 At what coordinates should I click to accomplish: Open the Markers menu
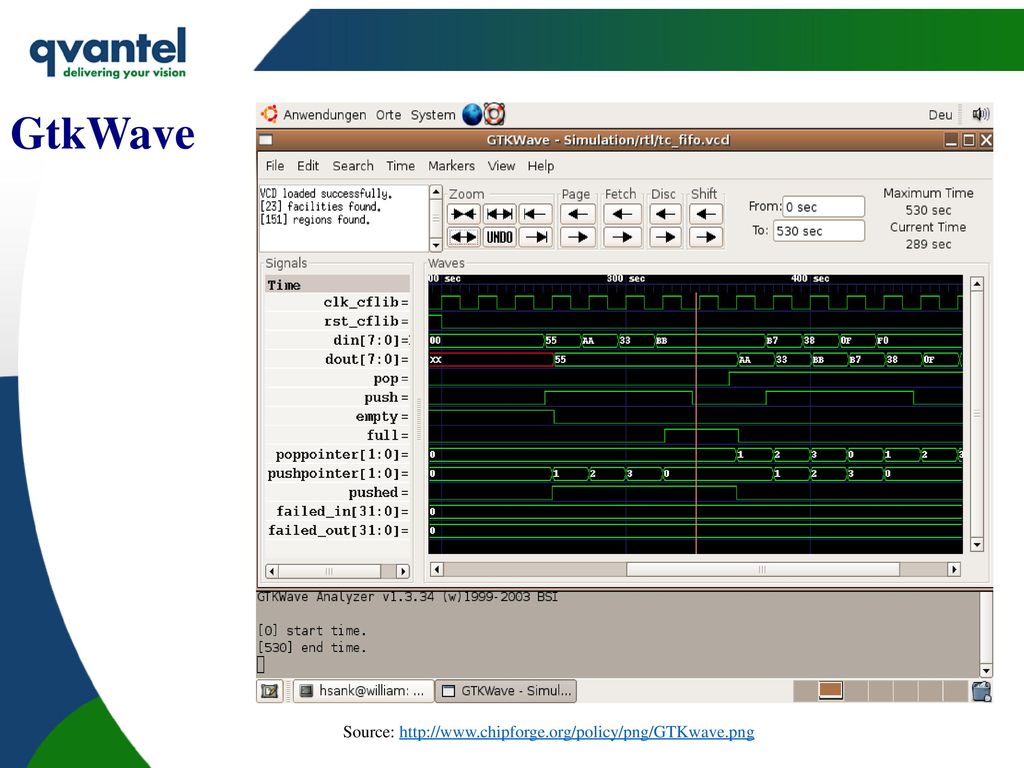(x=451, y=166)
